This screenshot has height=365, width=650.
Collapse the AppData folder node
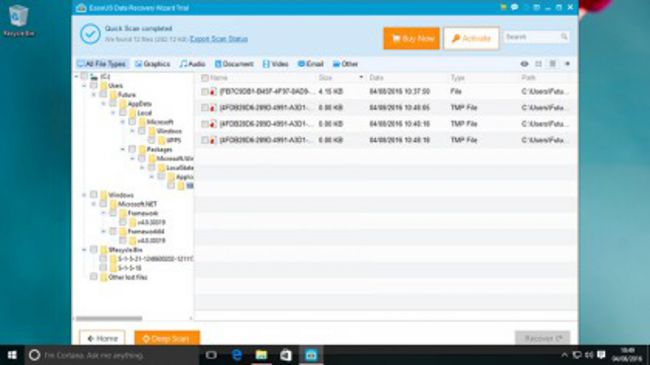104,104
